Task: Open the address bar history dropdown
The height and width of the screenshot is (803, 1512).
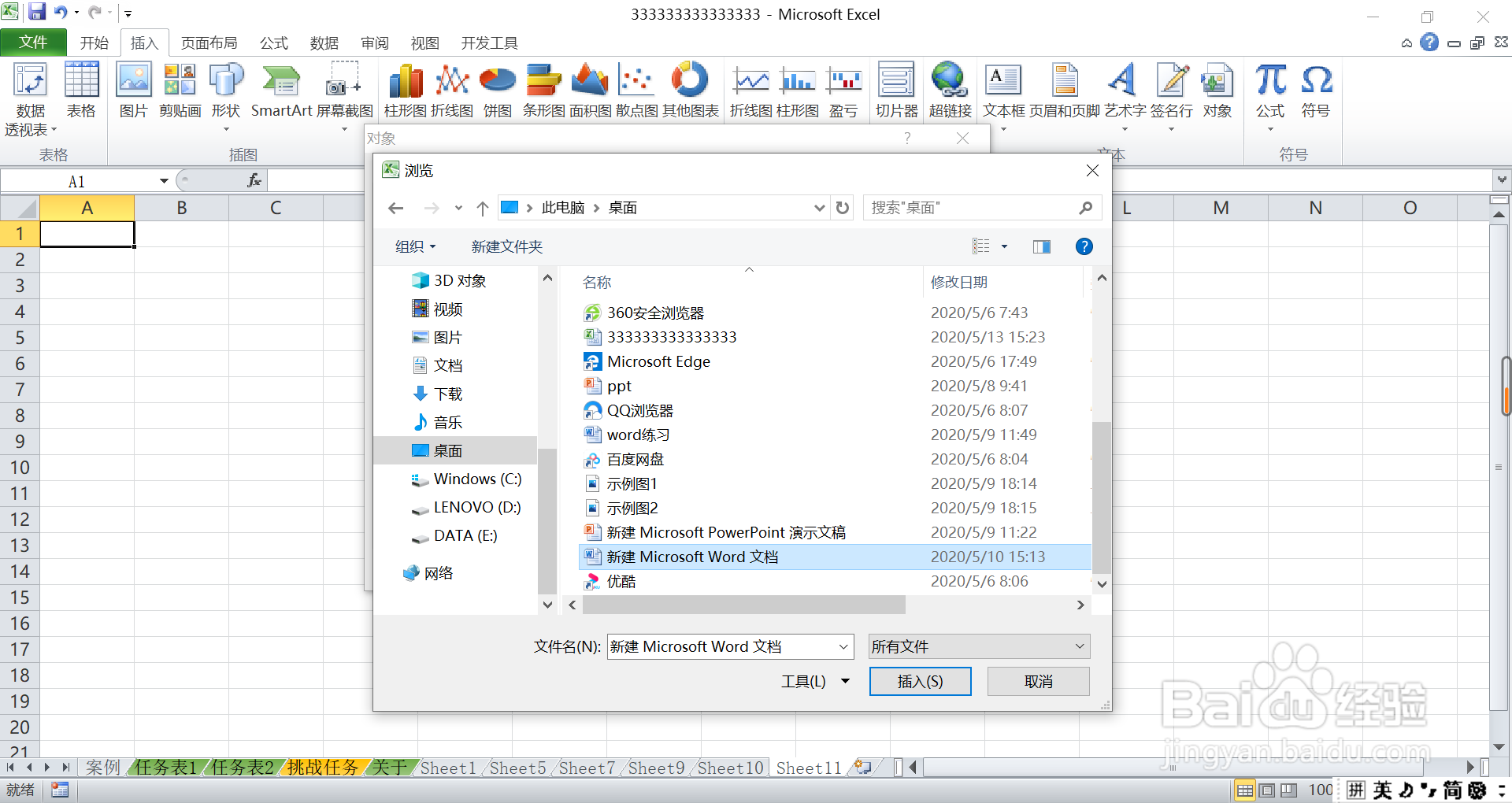Action: pyautogui.click(x=819, y=208)
